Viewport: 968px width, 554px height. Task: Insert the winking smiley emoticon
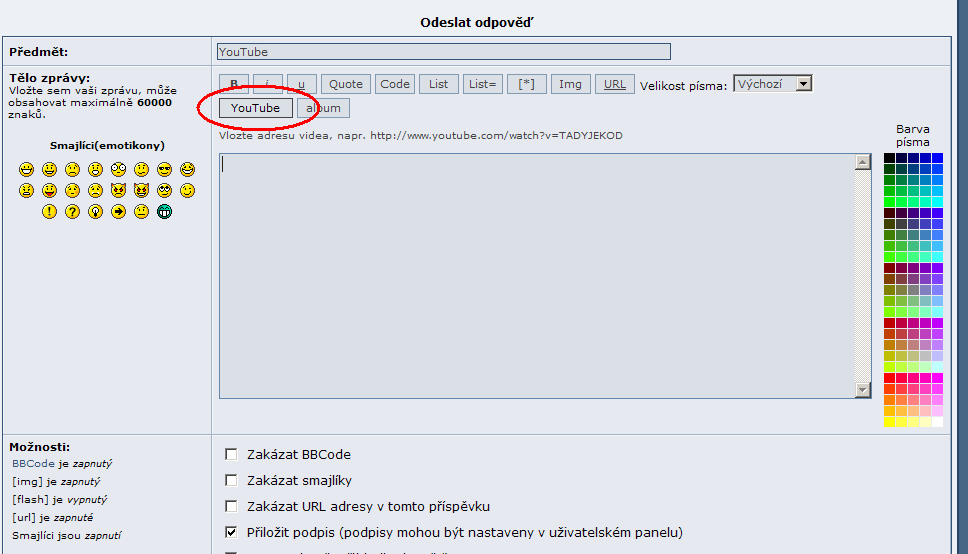coord(187,190)
